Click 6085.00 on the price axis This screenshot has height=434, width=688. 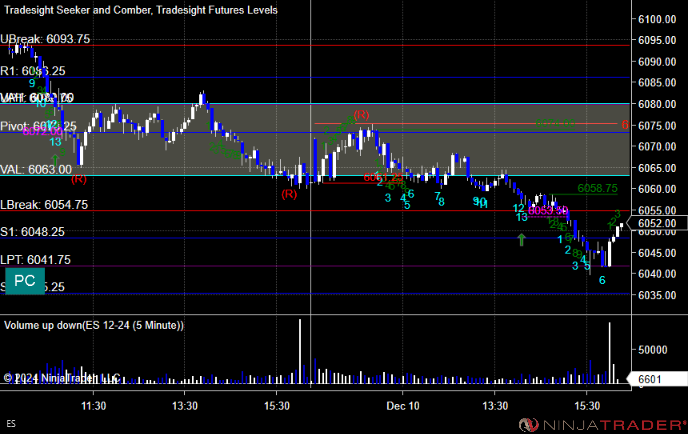(x=657, y=82)
